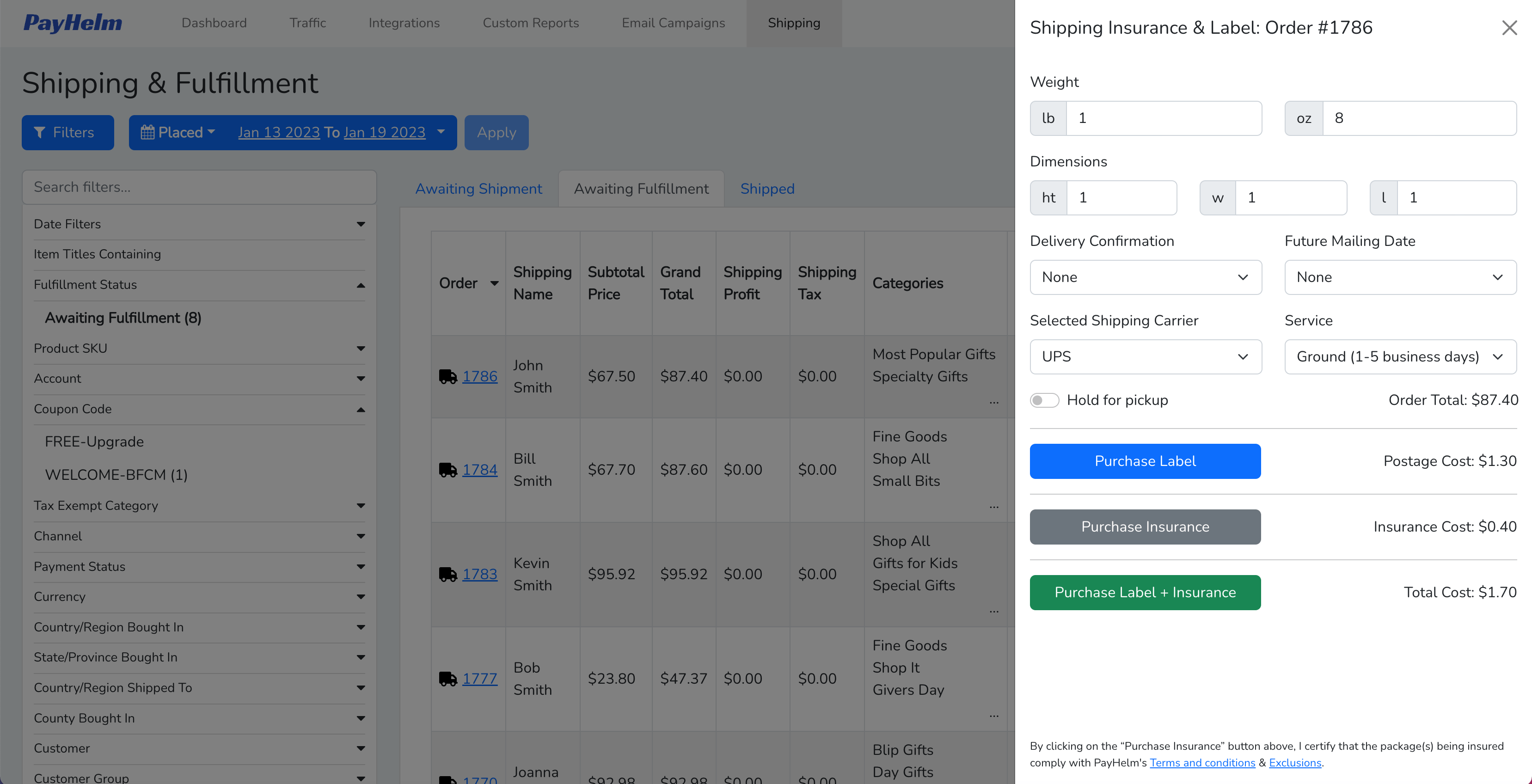Click the PayHelm logo
The image size is (1532, 784).
73,23
